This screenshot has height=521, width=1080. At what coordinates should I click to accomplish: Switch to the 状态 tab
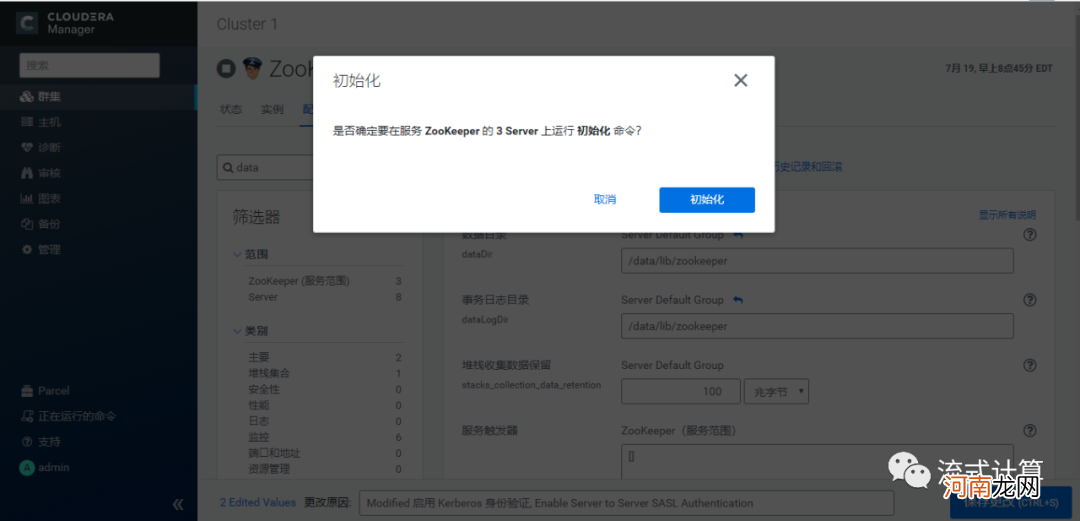(231, 110)
